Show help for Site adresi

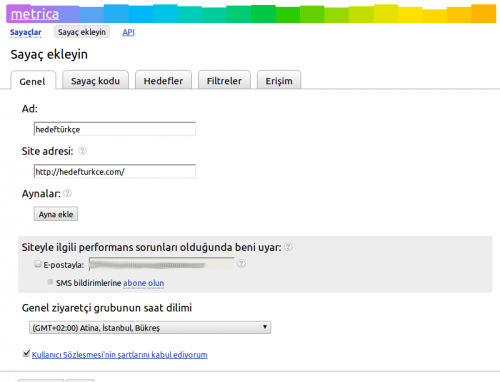[x=82, y=151]
